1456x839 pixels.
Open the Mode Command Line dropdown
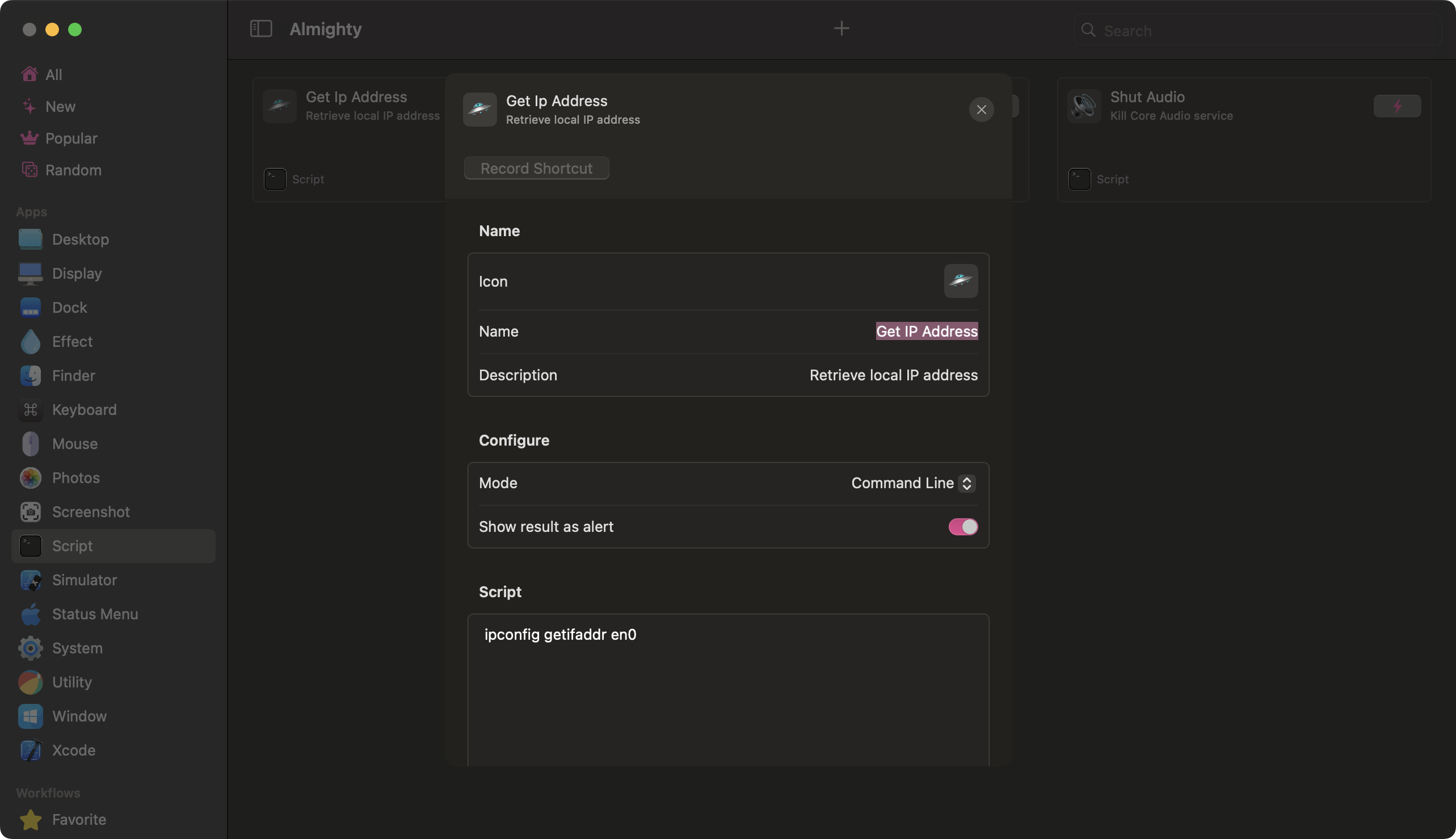coord(912,483)
